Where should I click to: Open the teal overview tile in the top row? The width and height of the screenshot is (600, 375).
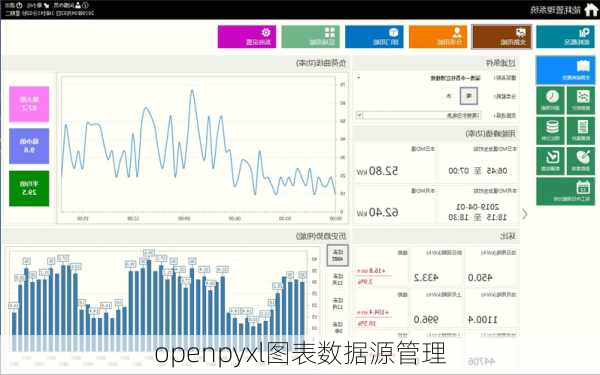pyautogui.click(x=566, y=37)
